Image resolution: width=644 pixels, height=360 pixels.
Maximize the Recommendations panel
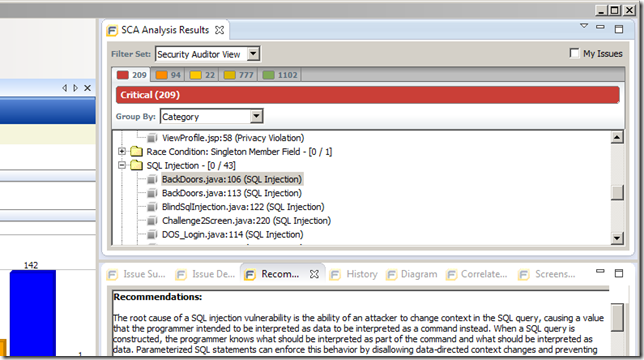point(619,273)
